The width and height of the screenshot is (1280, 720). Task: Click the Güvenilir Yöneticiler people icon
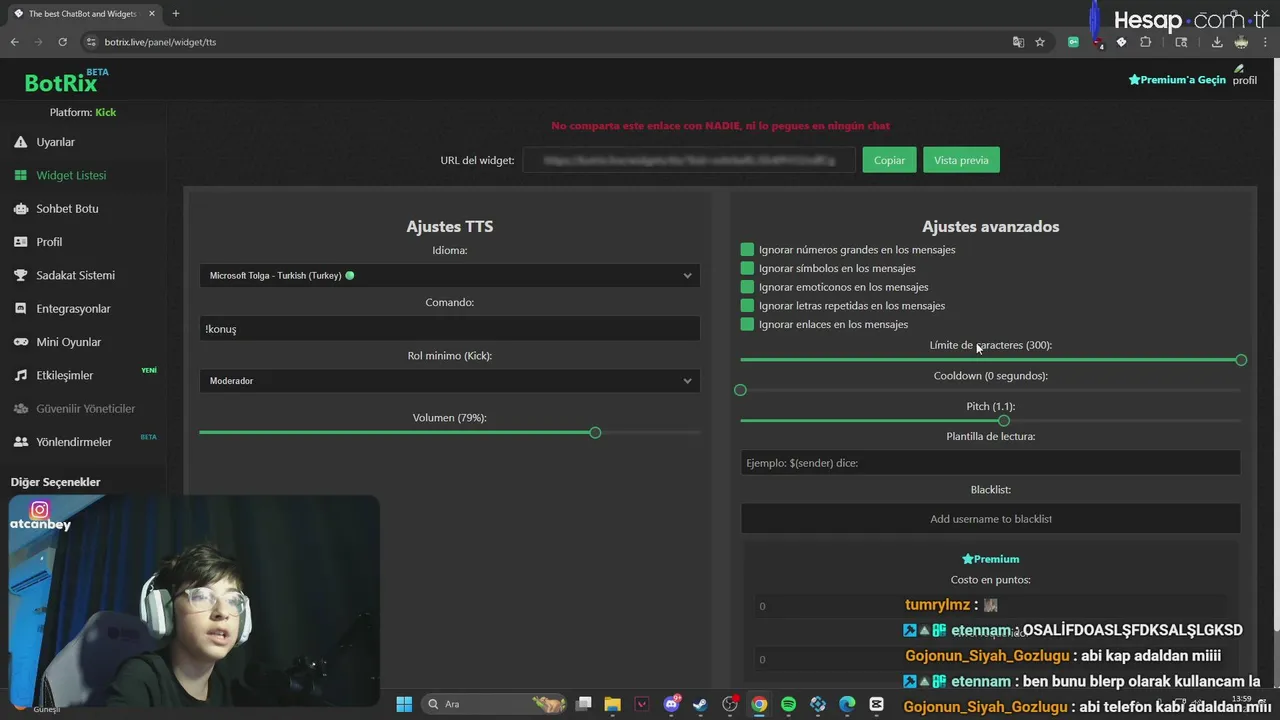(x=20, y=408)
